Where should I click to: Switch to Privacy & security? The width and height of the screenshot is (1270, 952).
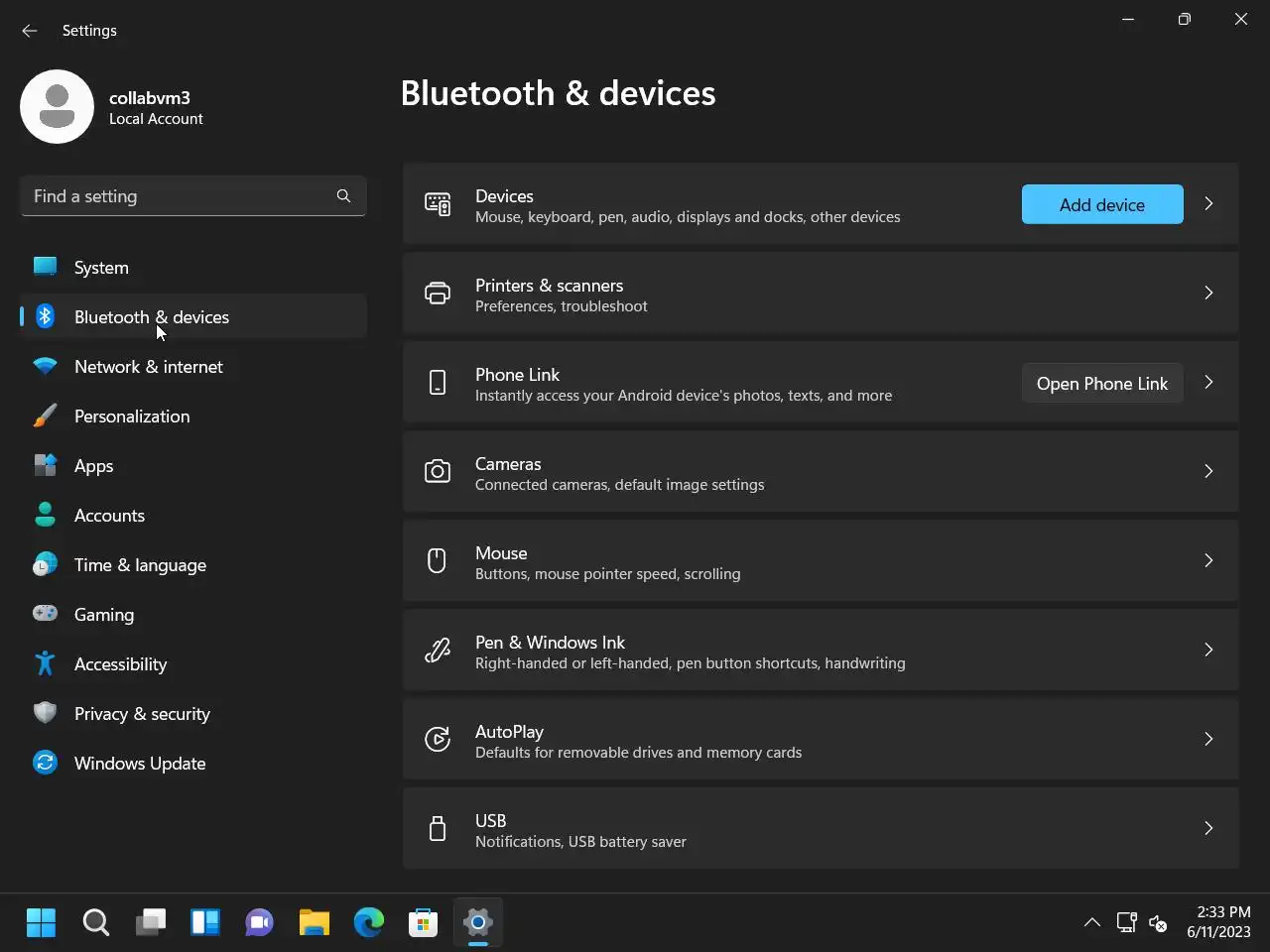193,714
